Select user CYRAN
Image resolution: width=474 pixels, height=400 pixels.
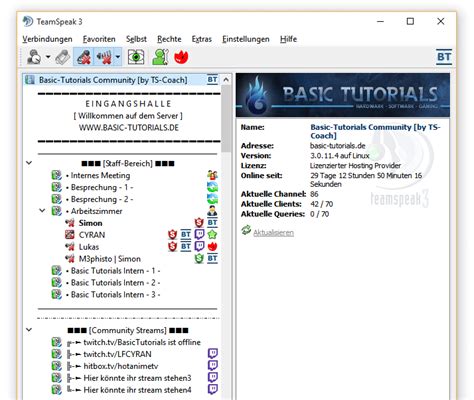pos(92,235)
